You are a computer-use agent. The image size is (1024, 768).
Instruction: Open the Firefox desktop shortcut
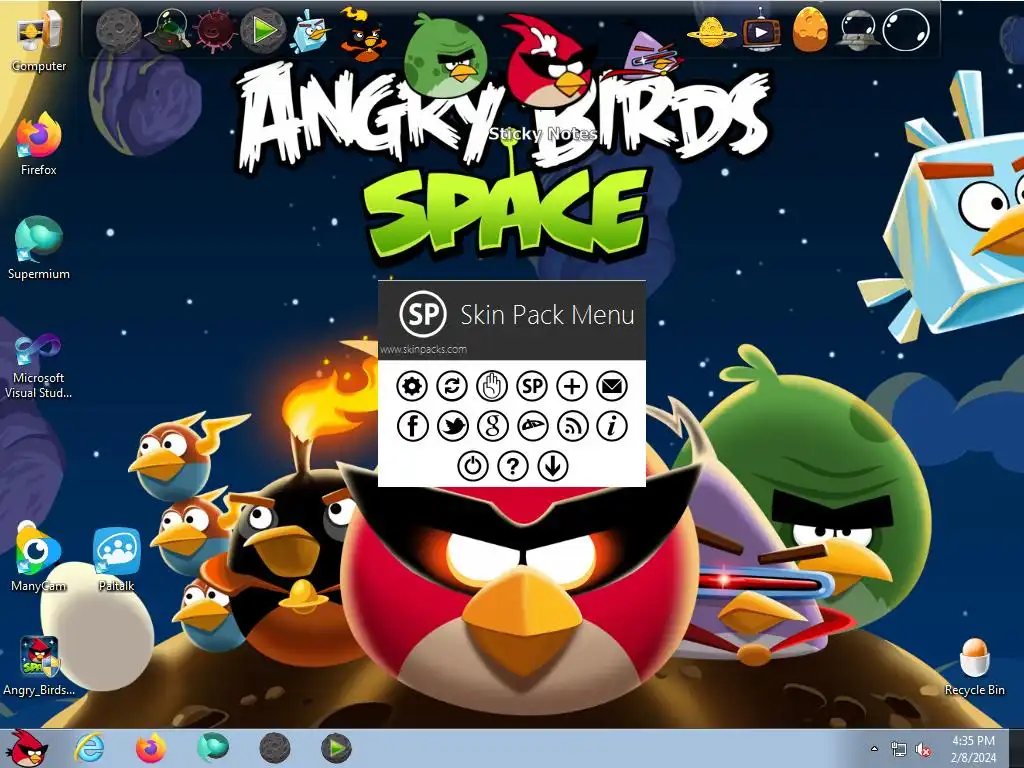tap(39, 144)
